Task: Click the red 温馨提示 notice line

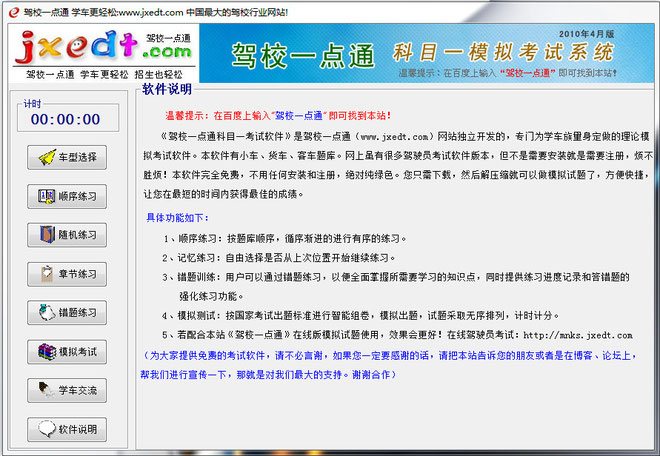Action: (278, 115)
